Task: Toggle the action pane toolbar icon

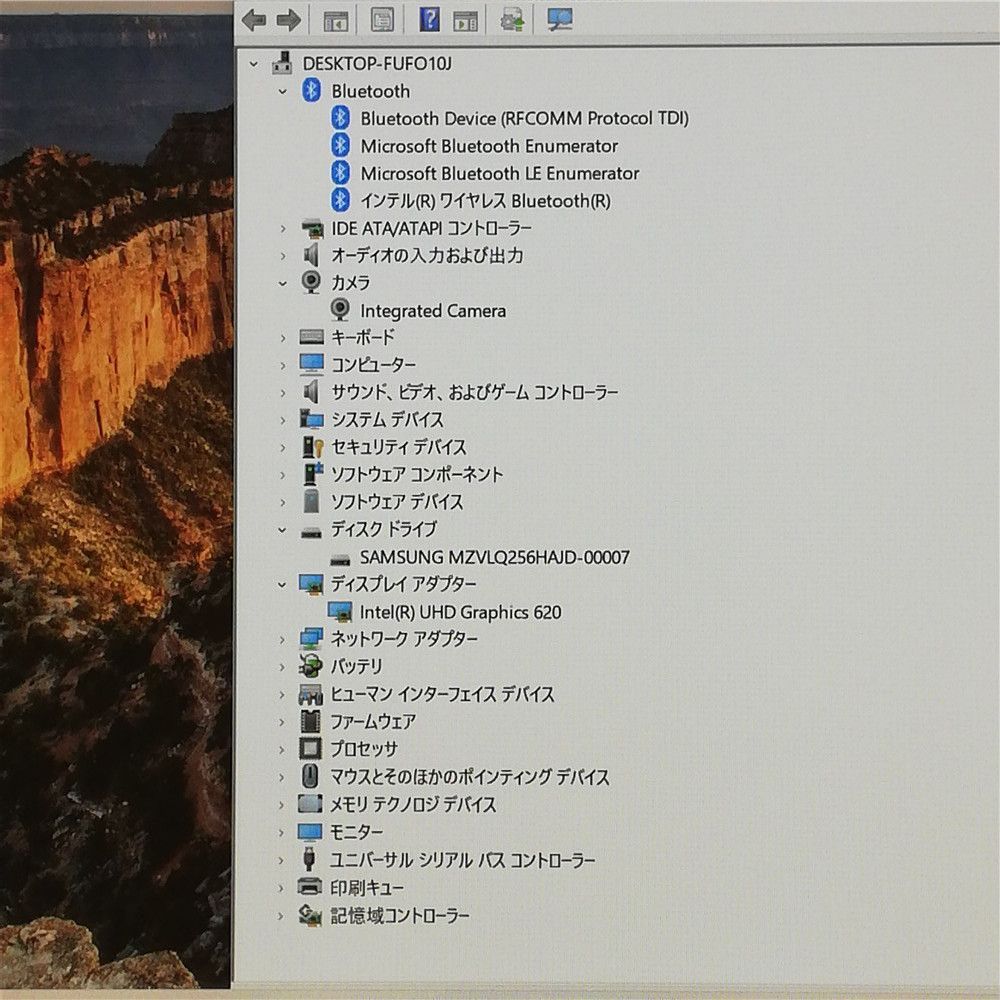Action: (465, 20)
